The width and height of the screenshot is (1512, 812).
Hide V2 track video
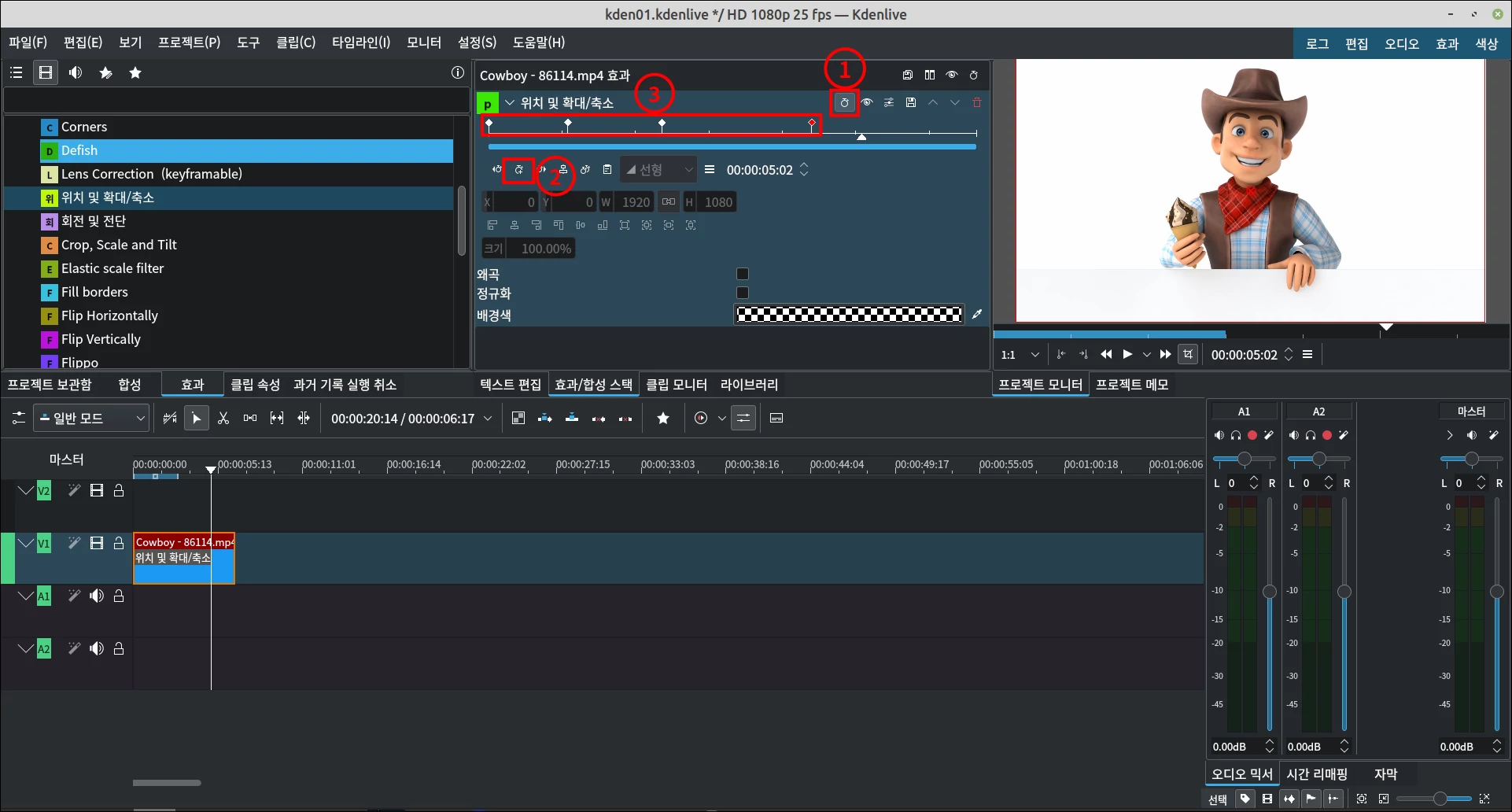tap(97, 491)
